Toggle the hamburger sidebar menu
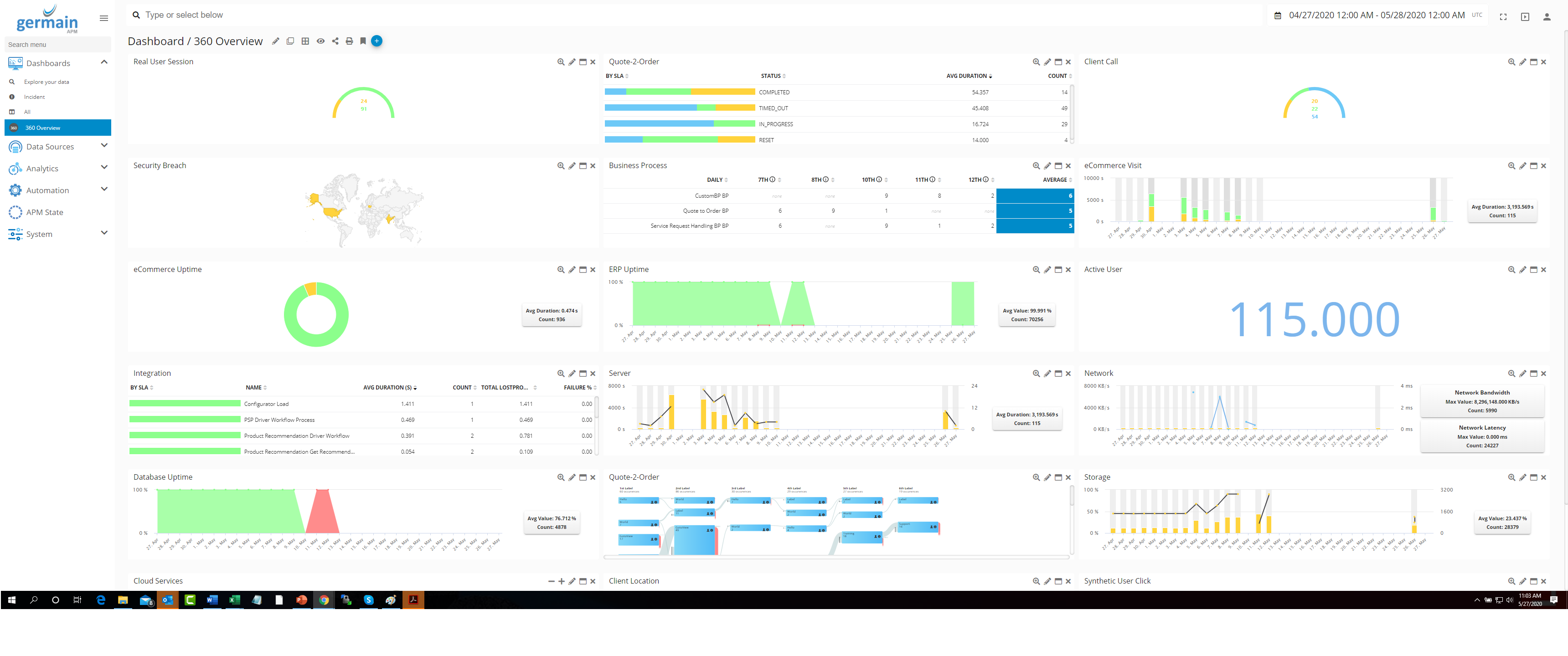 [x=104, y=18]
